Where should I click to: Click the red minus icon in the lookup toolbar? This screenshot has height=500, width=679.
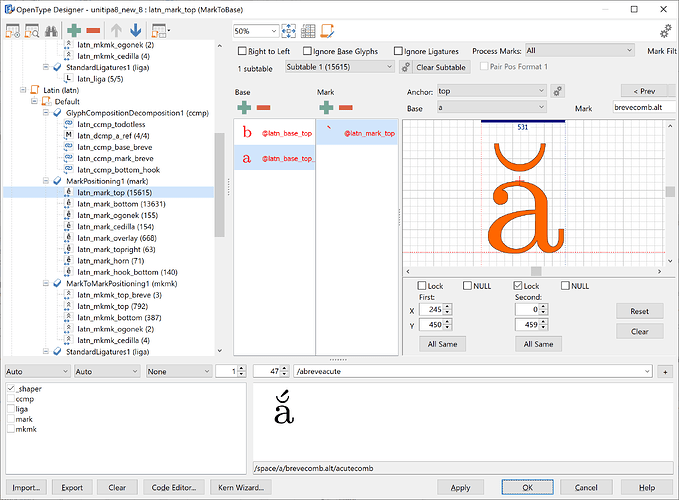point(94,33)
